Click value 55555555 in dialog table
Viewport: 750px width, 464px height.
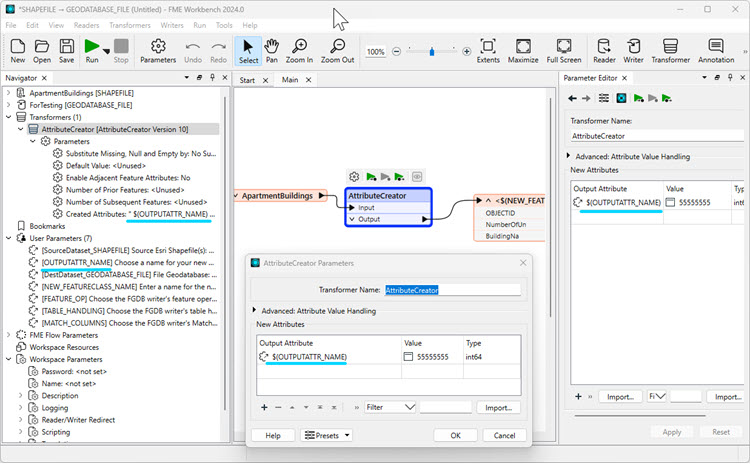pos(432,357)
